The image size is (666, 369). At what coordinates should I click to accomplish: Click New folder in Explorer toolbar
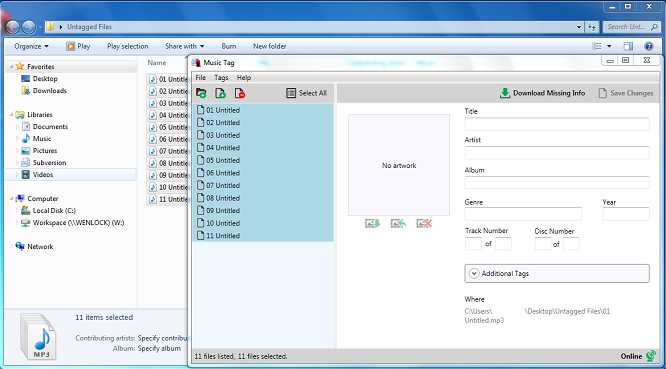point(270,46)
